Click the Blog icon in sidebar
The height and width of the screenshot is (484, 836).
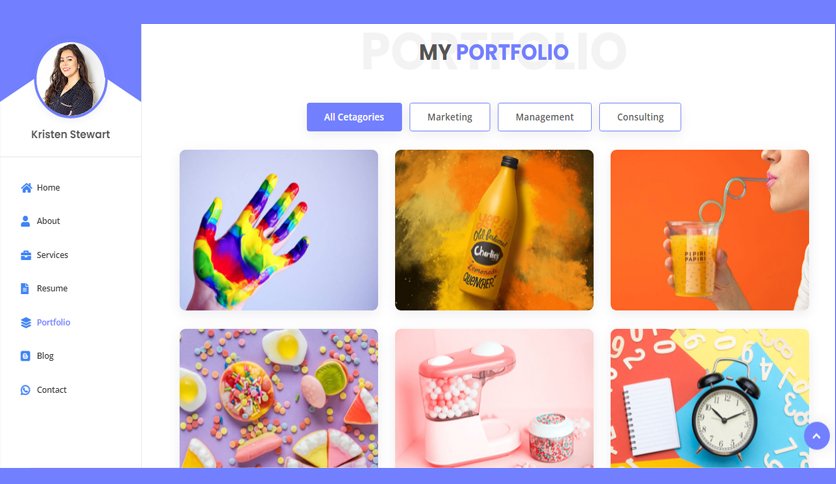tap(25, 356)
